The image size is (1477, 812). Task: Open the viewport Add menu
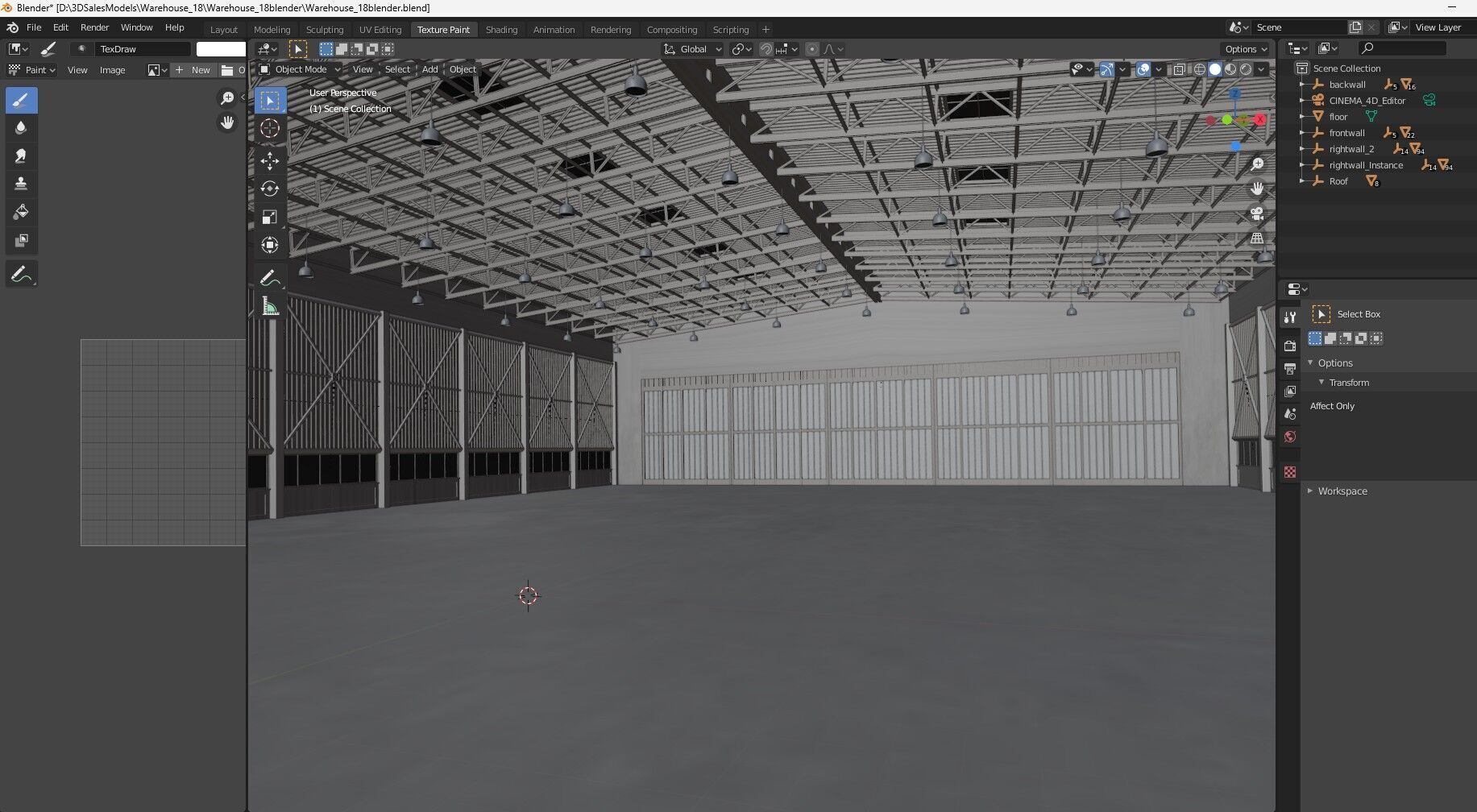pyautogui.click(x=430, y=69)
